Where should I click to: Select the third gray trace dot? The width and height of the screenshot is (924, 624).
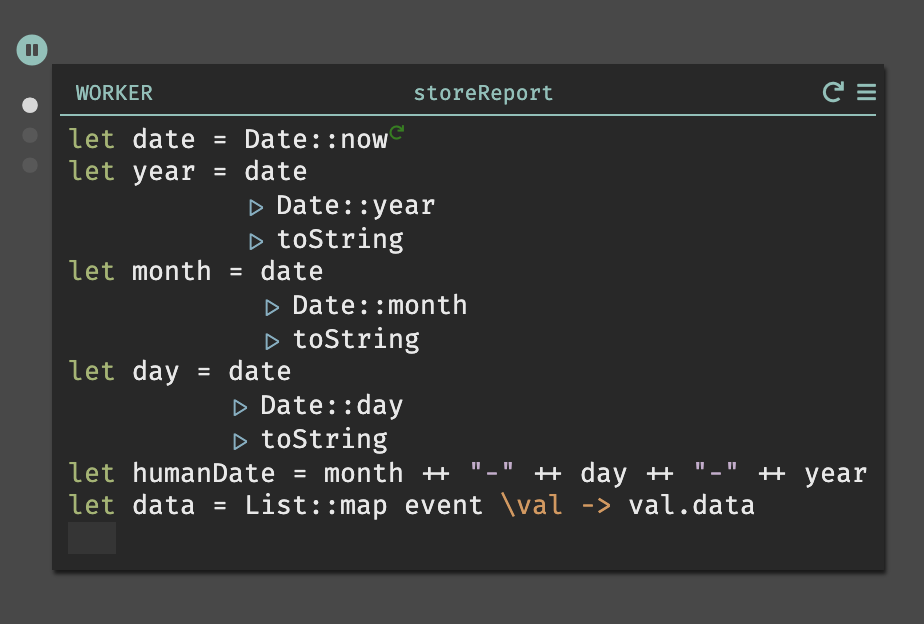[30, 165]
